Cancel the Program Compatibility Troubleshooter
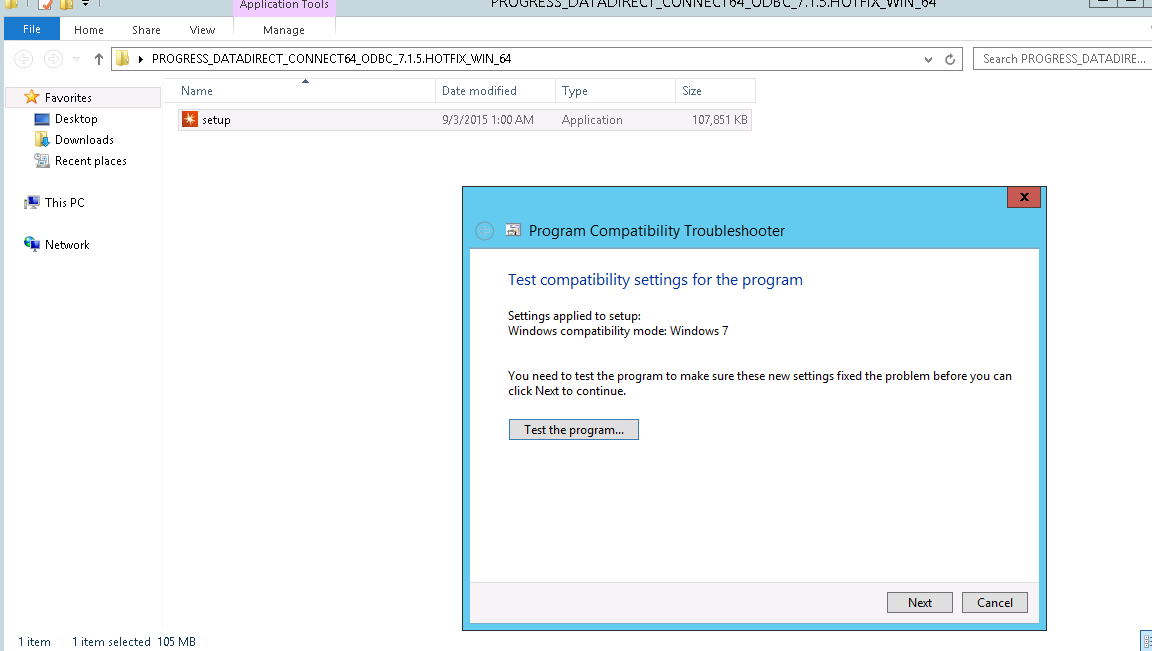The width and height of the screenshot is (1152, 651). [x=994, y=603]
